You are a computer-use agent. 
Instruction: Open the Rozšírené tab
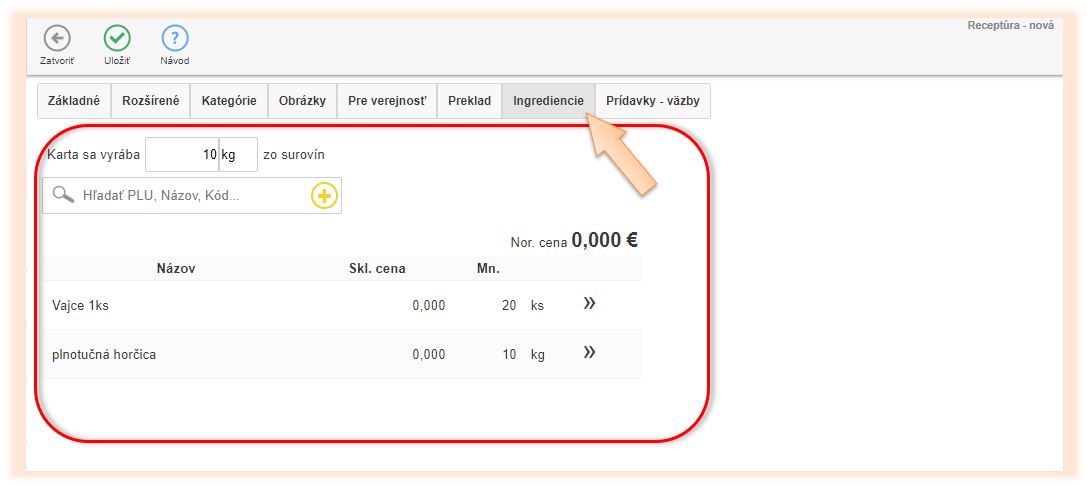151,101
